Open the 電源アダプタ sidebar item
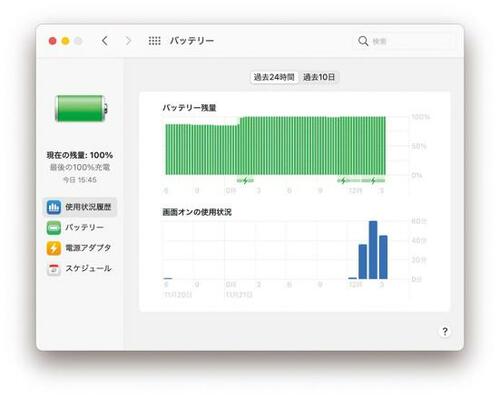 pyautogui.click(x=80, y=248)
